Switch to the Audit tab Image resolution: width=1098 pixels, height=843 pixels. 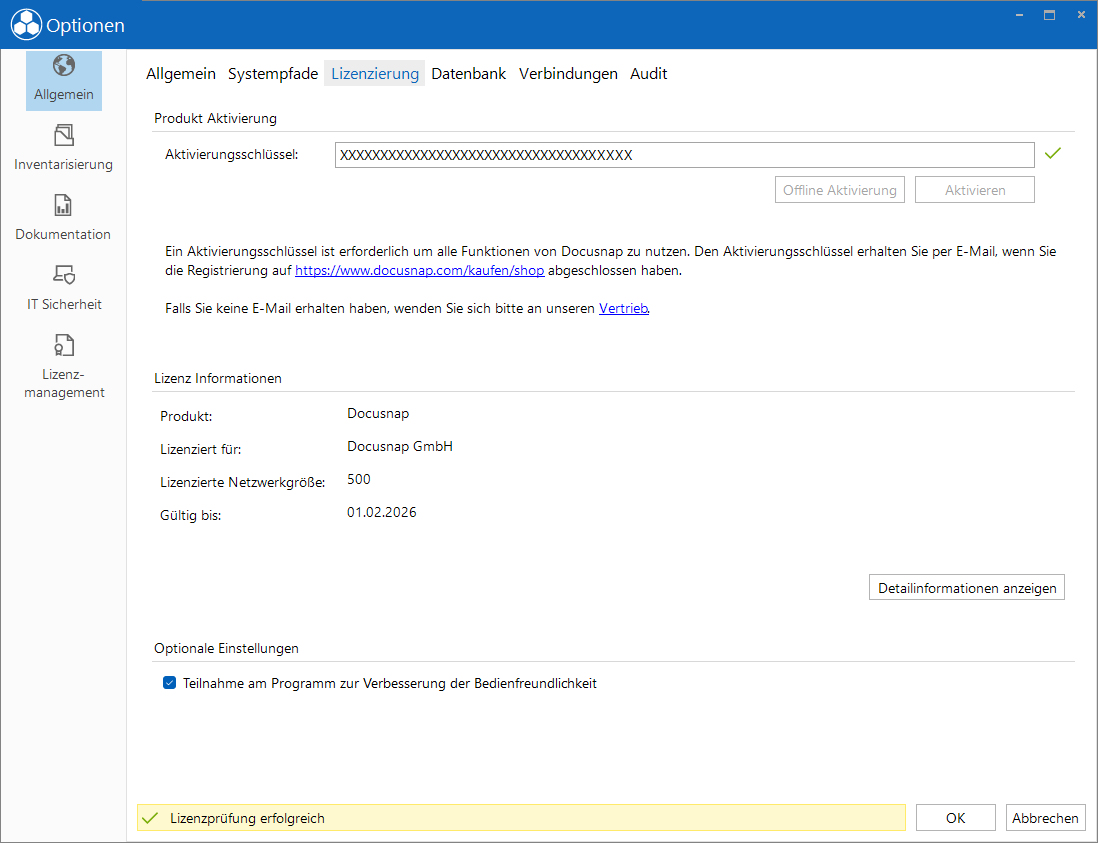648,74
